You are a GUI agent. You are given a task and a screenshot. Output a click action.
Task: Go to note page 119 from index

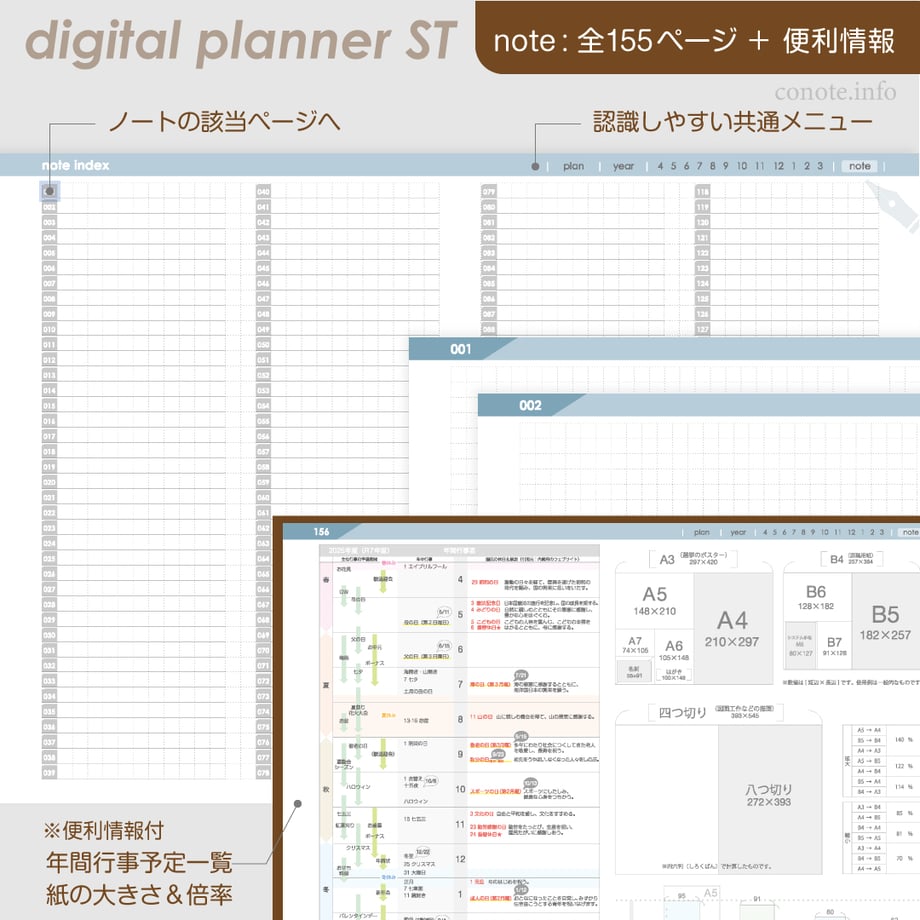(x=702, y=207)
